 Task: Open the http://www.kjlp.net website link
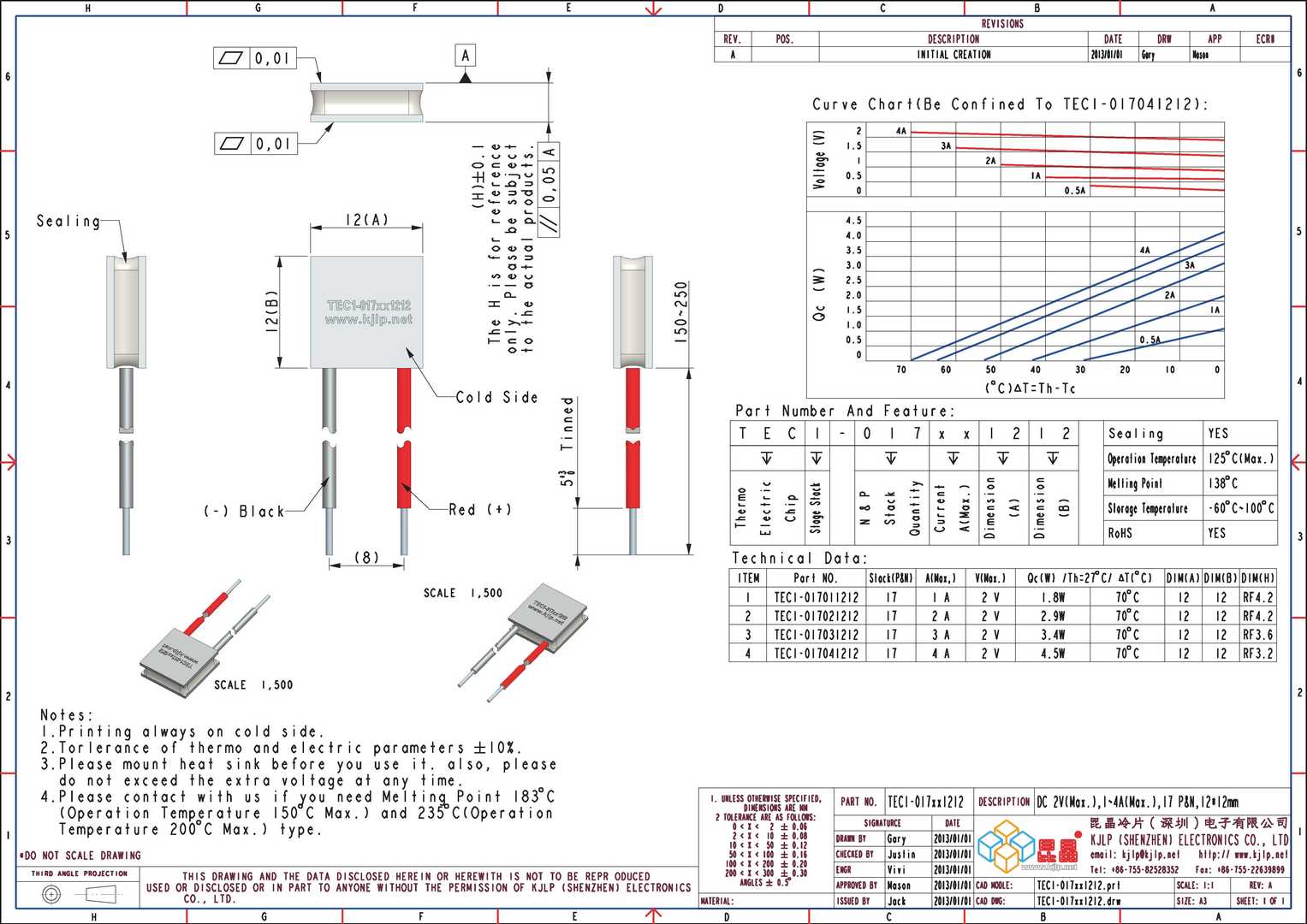click(1242, 855)
